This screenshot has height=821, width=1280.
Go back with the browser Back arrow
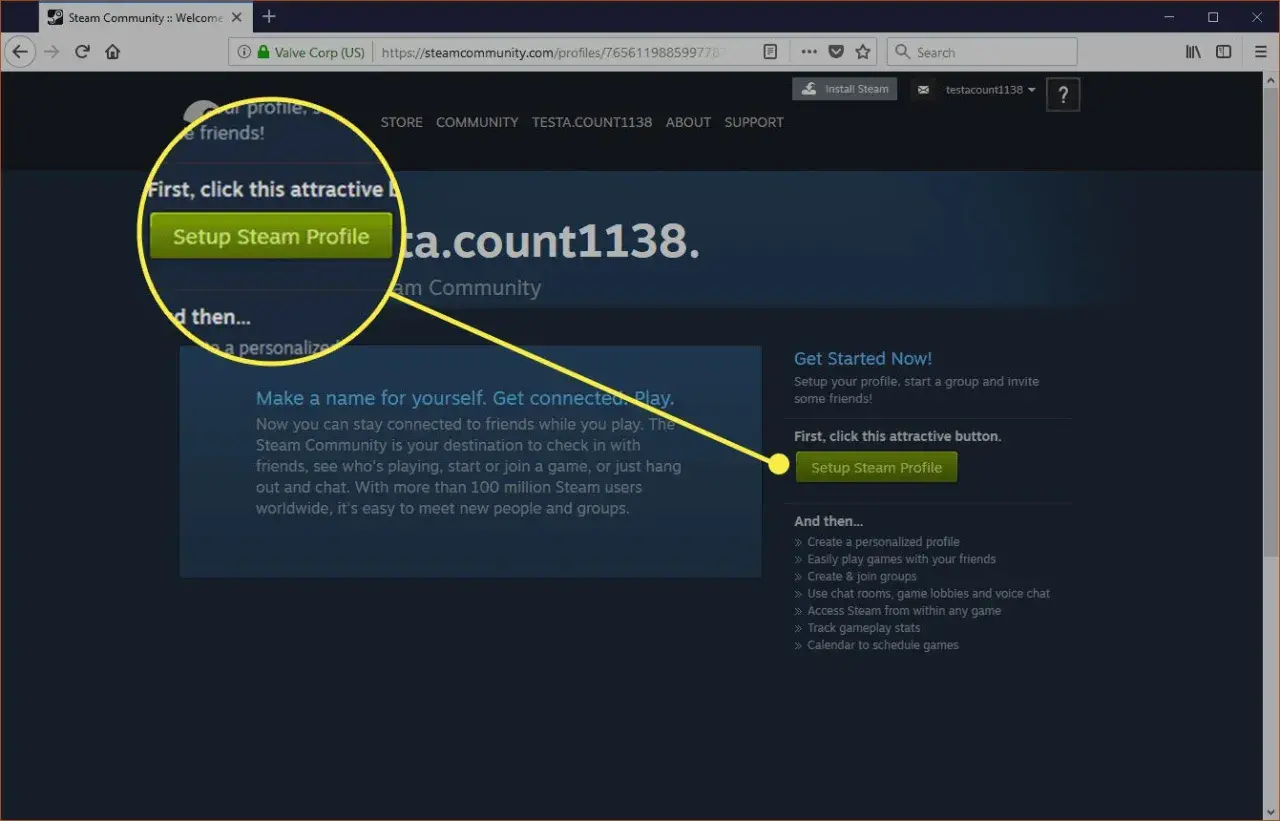[x=21, y=52]
